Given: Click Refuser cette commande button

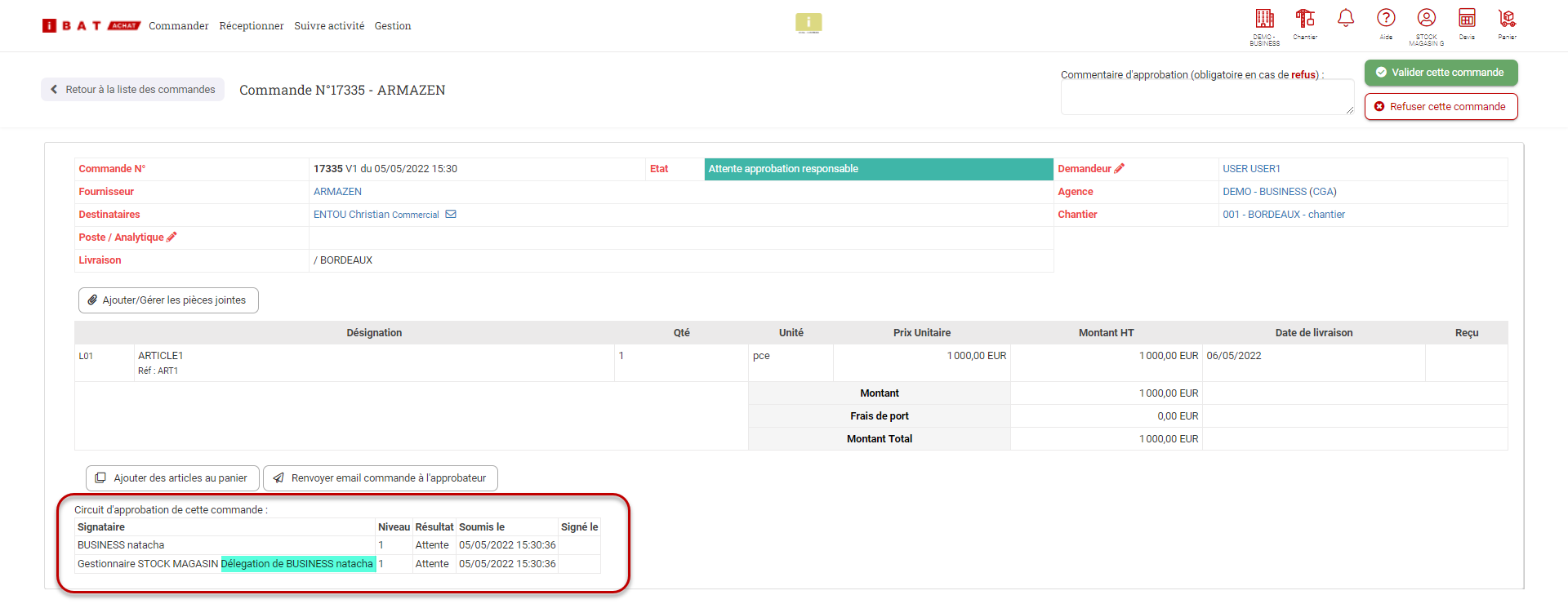Looking at the screenshot, I should tap(1441, 107).
